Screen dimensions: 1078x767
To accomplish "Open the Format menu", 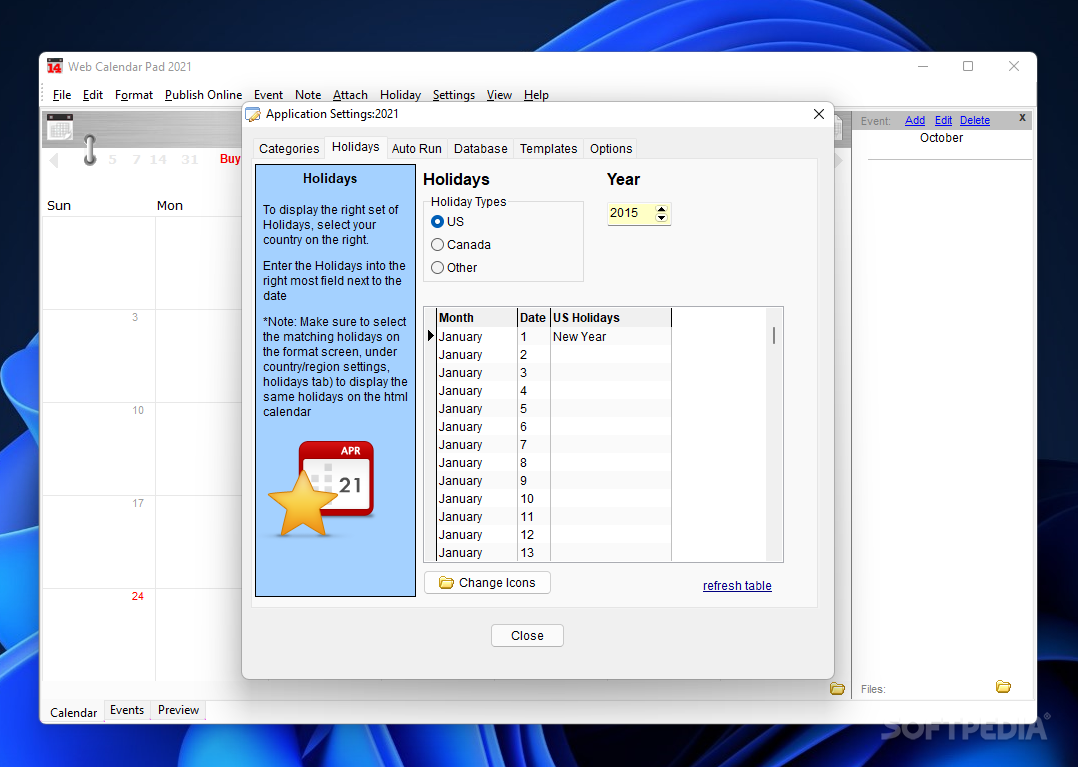I will click(133, 95).
